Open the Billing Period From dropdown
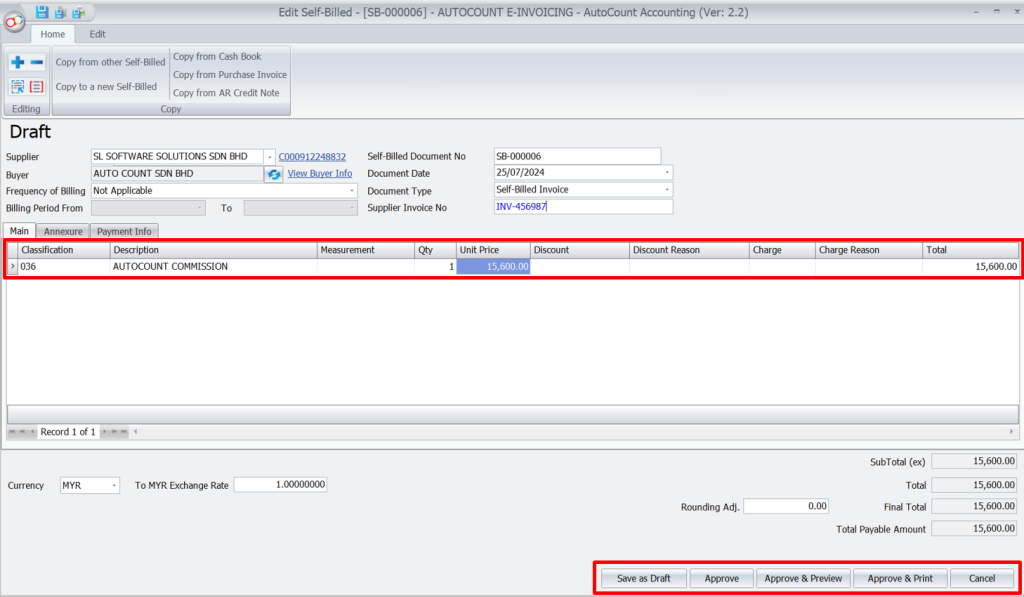1024x597 pixels. (199, 208)
